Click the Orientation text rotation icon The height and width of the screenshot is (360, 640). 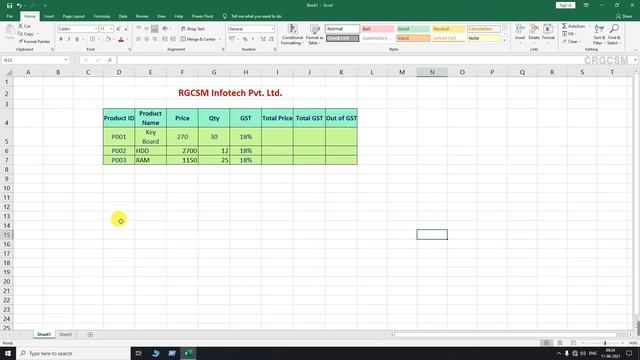(x=165, y=29)
